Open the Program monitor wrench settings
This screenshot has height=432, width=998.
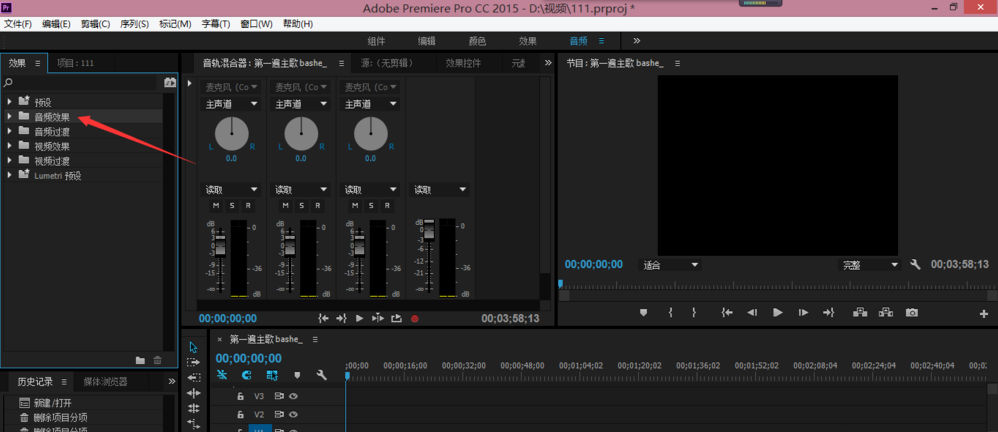[x=915, y=265]
